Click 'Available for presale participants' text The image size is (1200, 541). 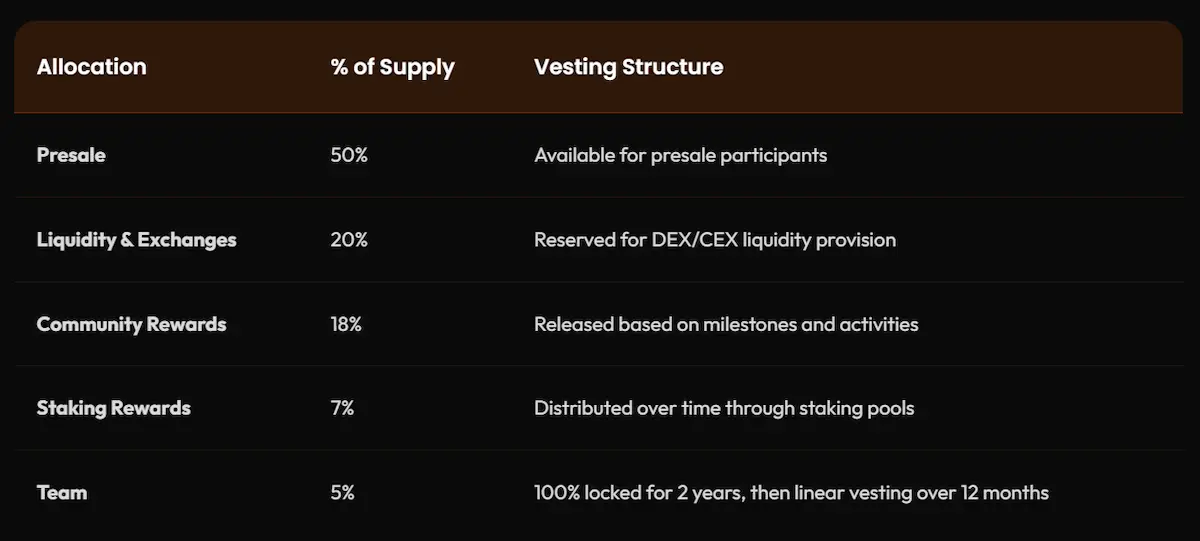pyautogui.click(x=680, y=155)
